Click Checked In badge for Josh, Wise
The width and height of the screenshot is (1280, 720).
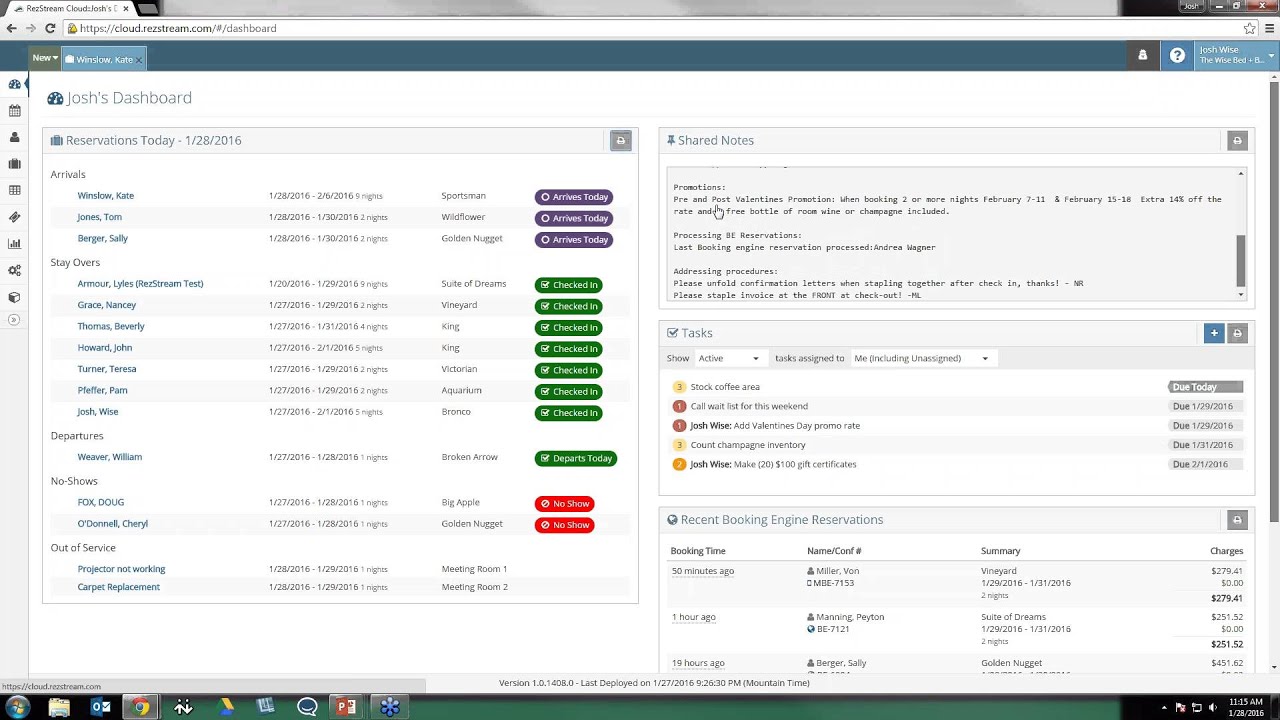pyautogui.click(x=568, y=413)
